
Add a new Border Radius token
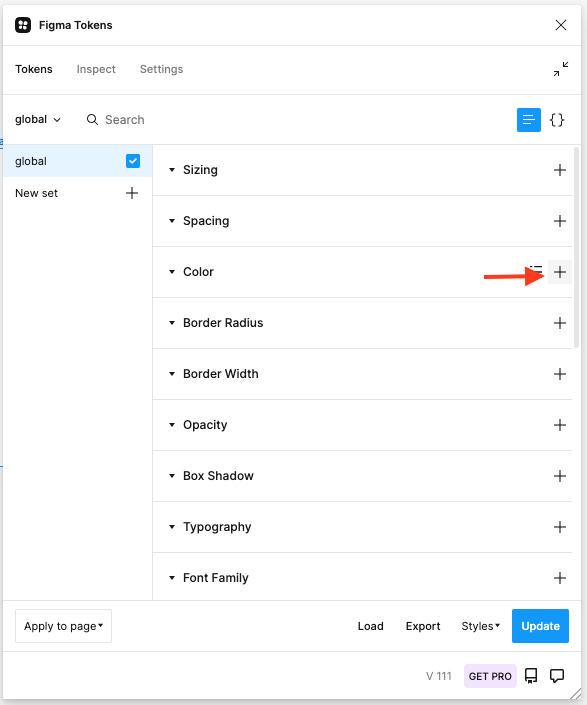(560, 323)
